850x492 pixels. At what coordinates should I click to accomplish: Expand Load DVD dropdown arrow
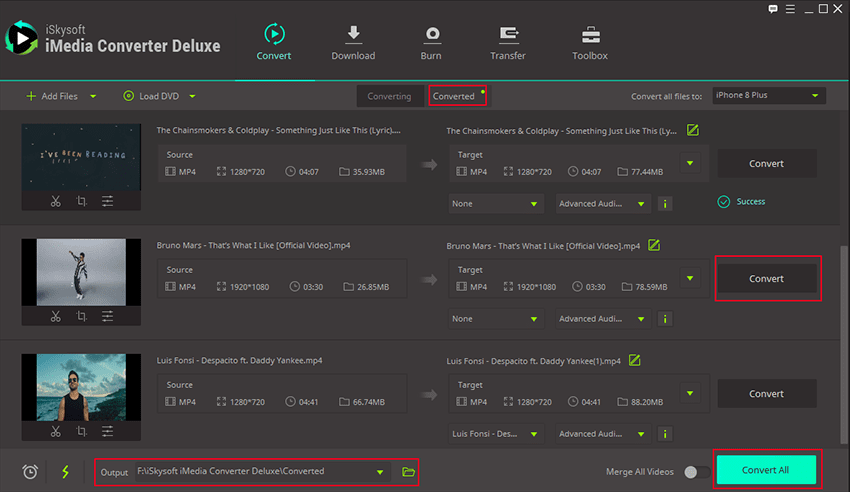(x=192, y=96)
